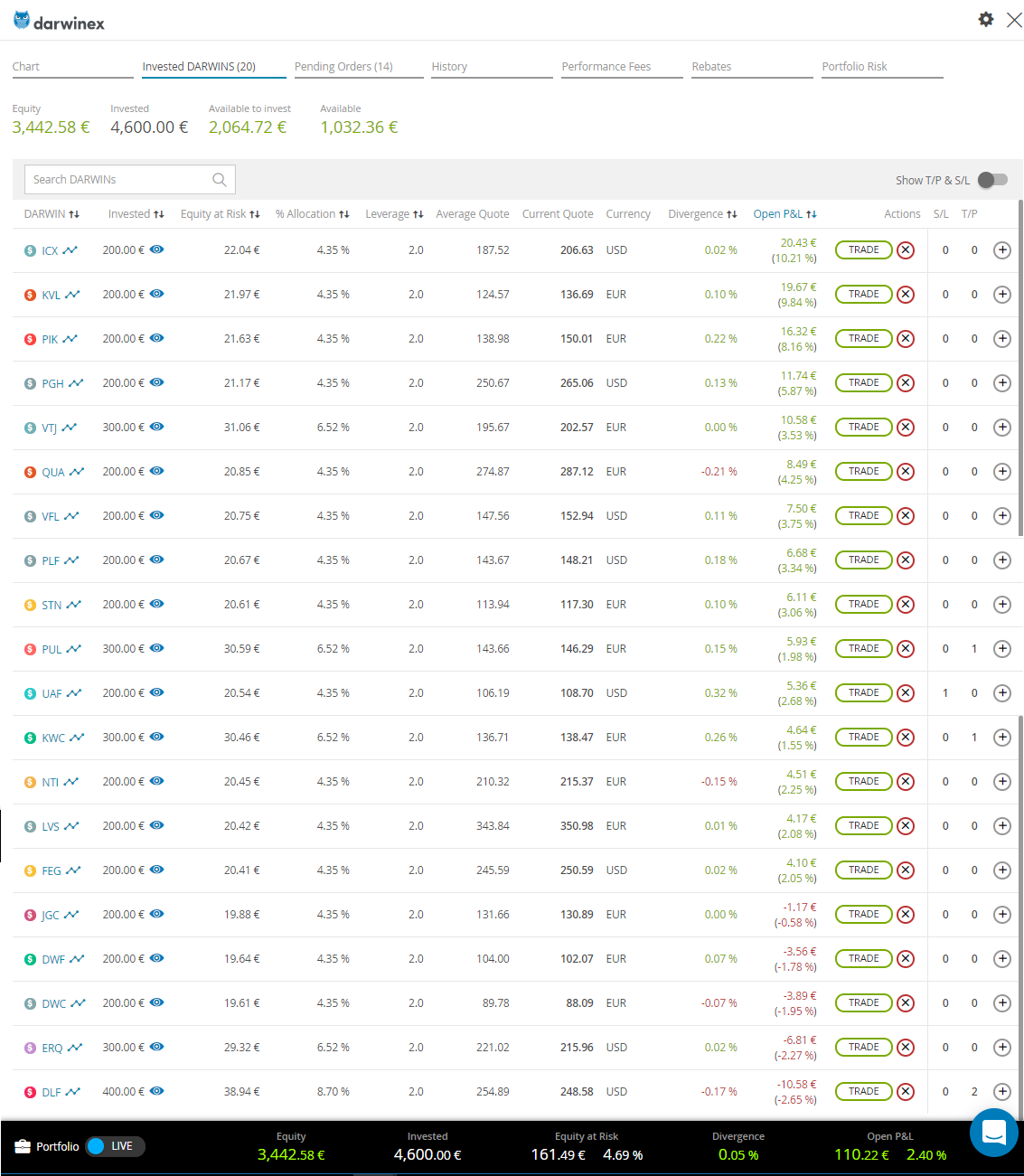
Task: Select the Invested DARWINS (20) tab
Action: pos(214,67)
